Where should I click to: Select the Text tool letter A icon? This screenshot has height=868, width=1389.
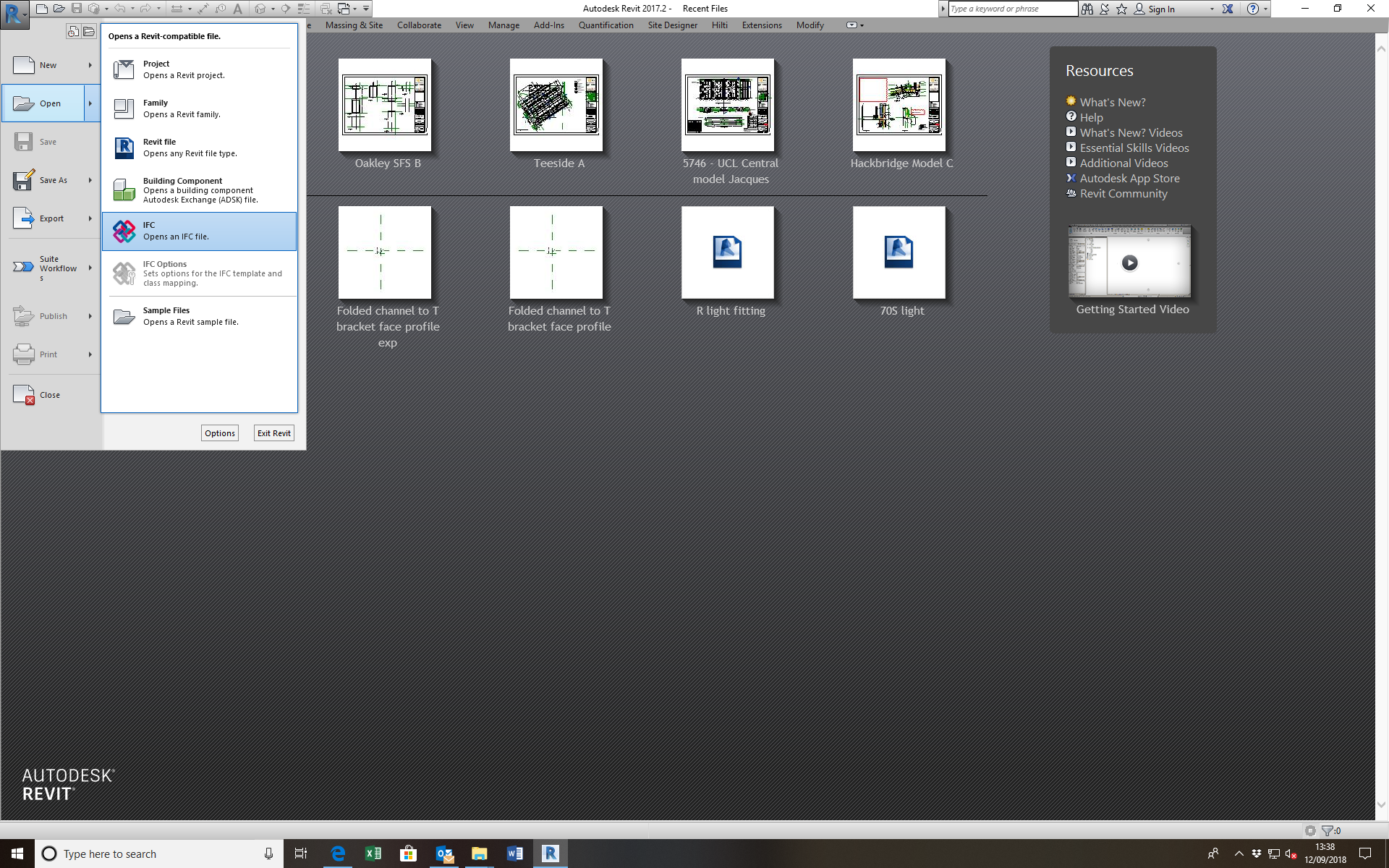point(237,9)
